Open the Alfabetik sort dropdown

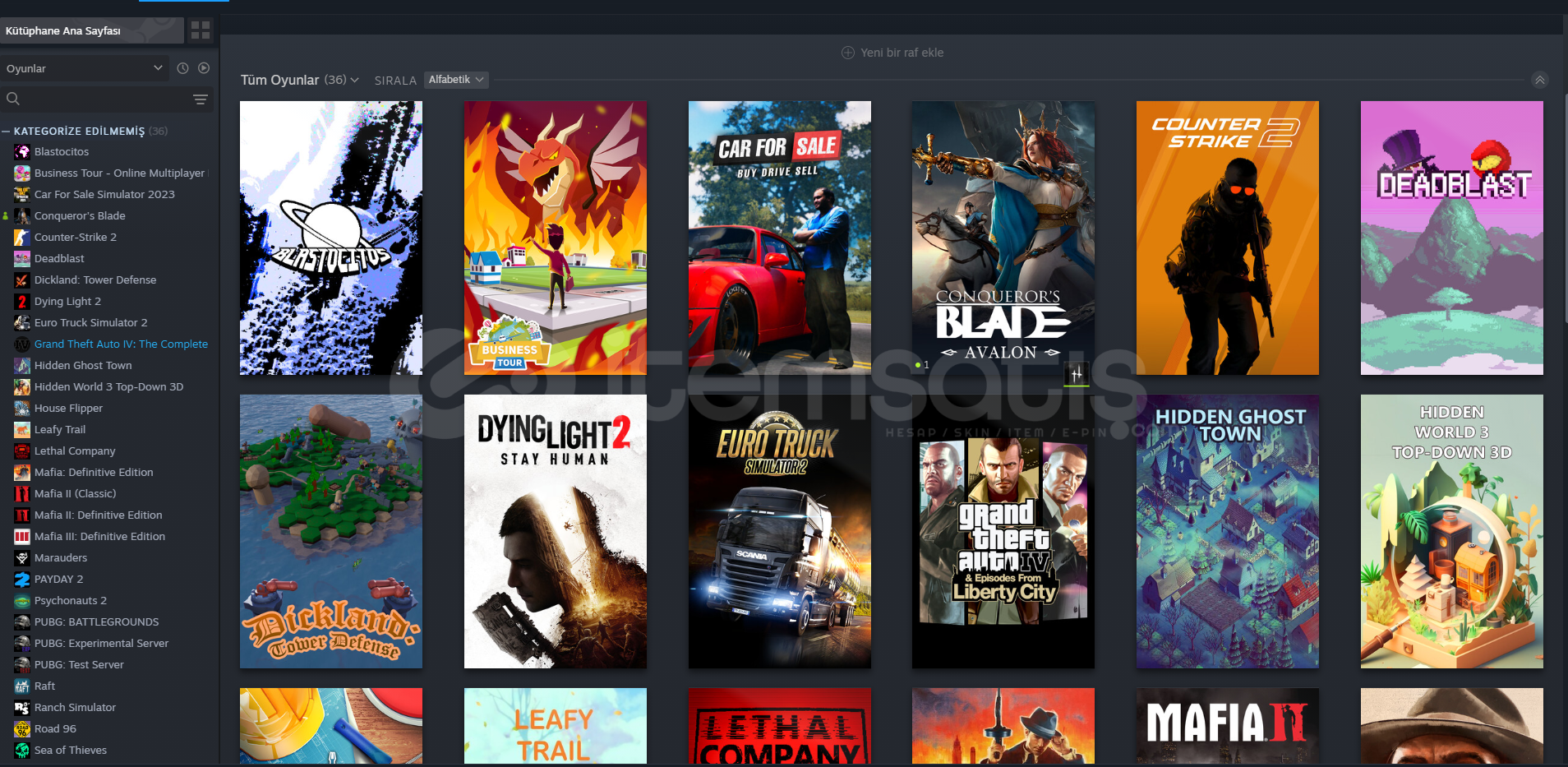tap(456, 80)
